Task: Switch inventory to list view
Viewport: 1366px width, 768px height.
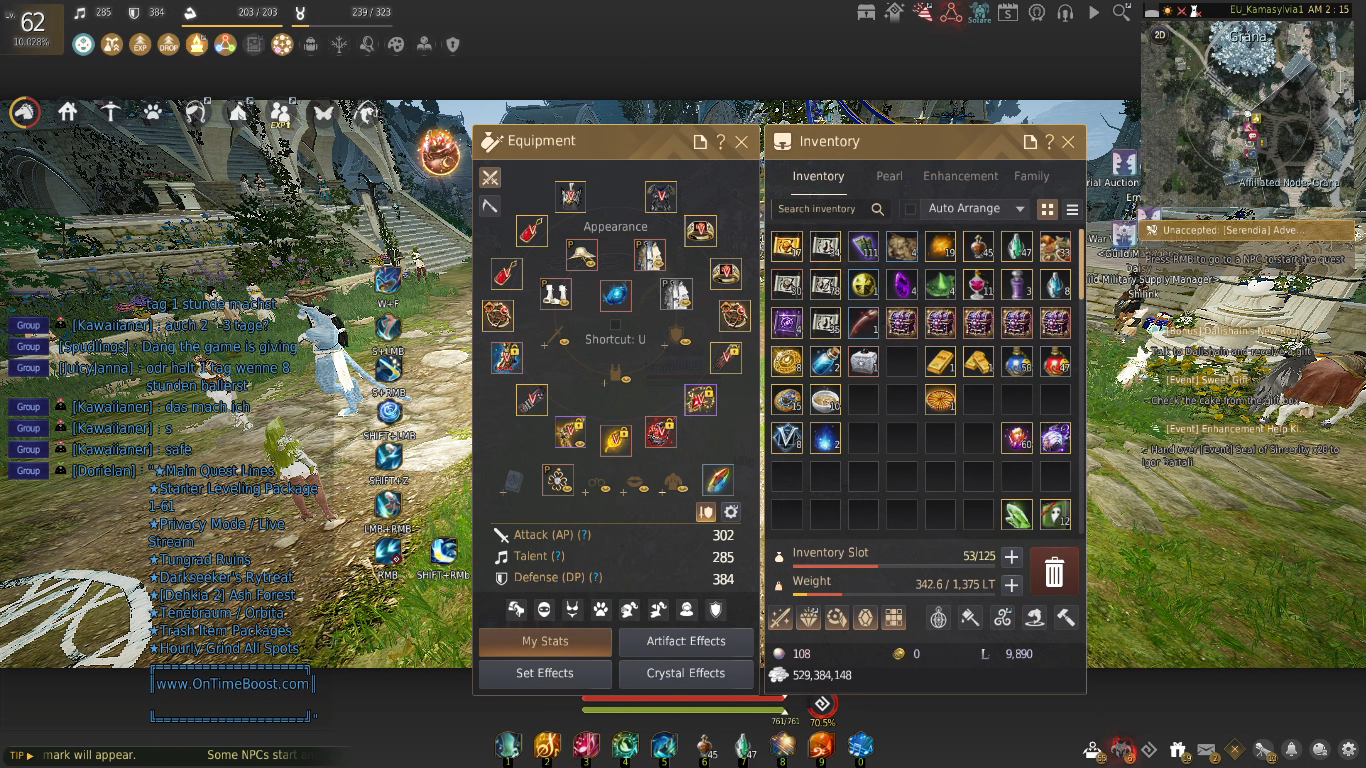Action: click(1072, 210)
